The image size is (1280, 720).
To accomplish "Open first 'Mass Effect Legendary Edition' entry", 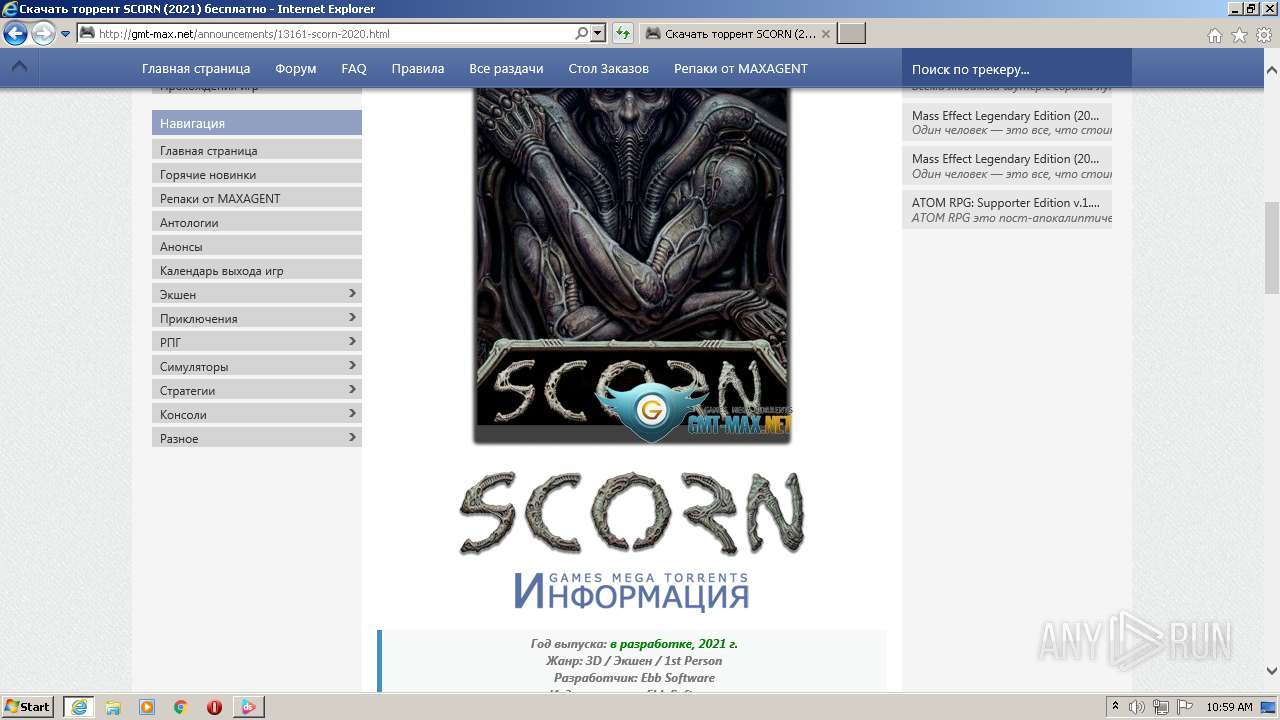I will tap(1007, 122).
